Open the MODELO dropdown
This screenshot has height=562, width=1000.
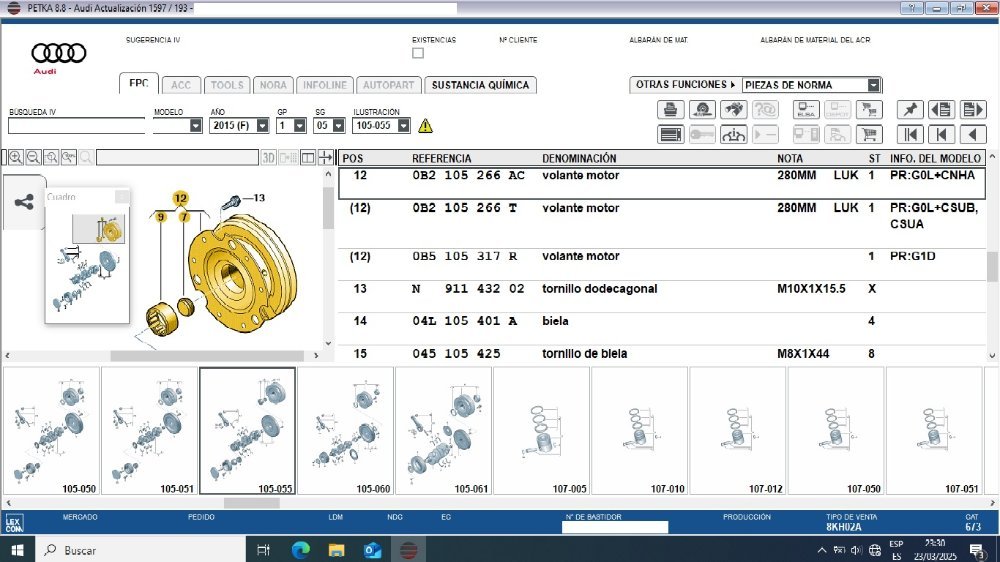196,126
